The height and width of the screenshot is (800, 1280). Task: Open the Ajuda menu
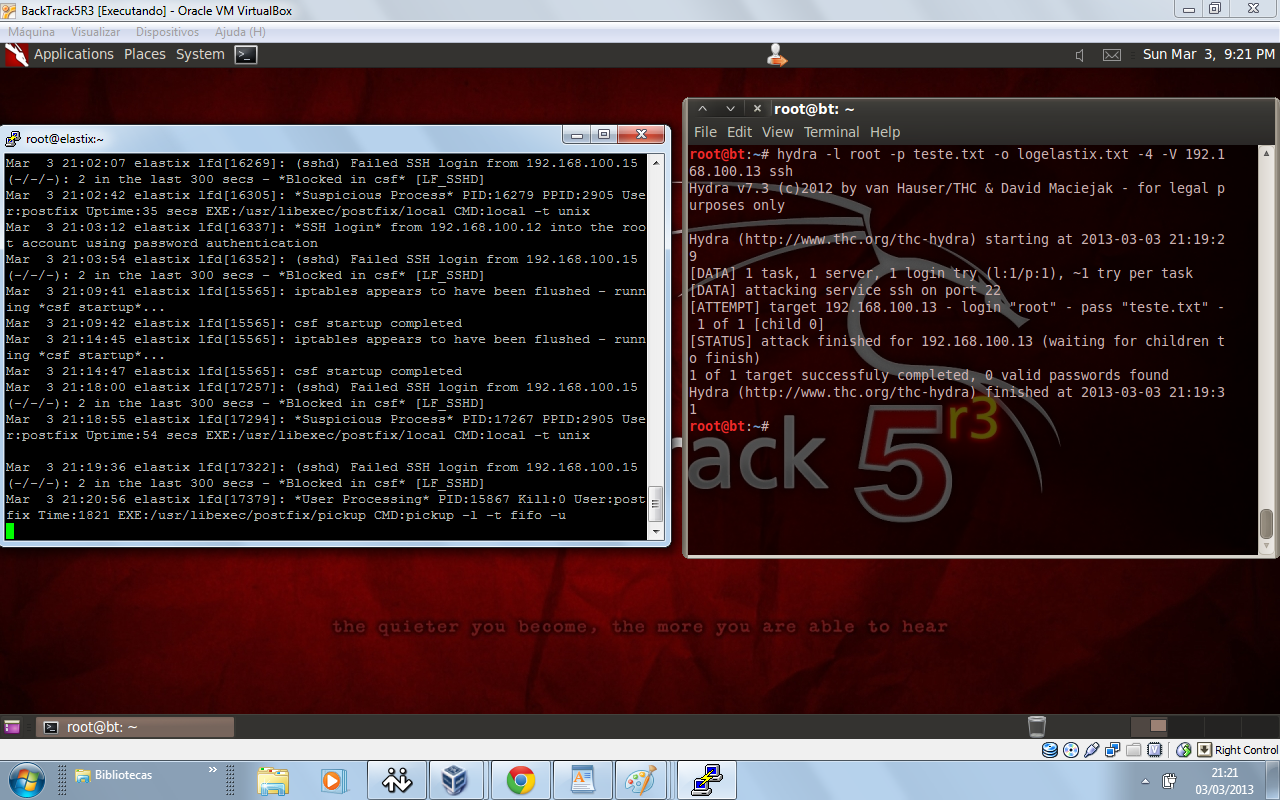[240, 32]
